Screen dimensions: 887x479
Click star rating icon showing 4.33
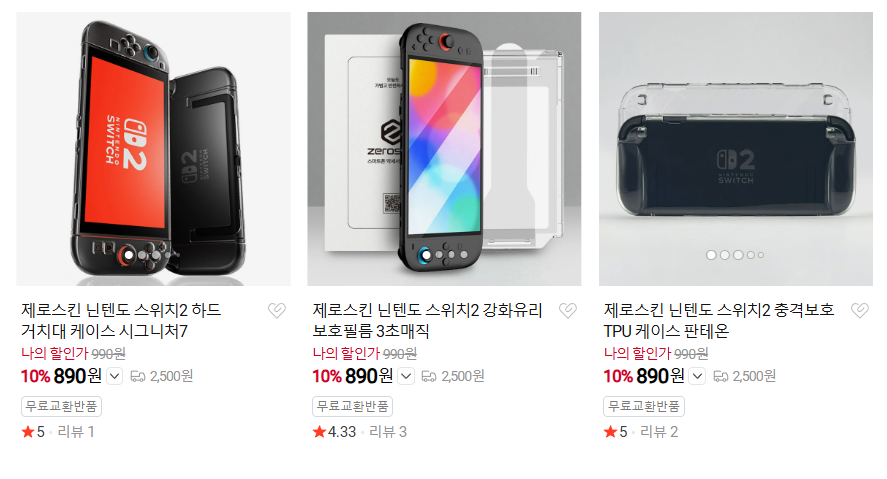point(319,432)
